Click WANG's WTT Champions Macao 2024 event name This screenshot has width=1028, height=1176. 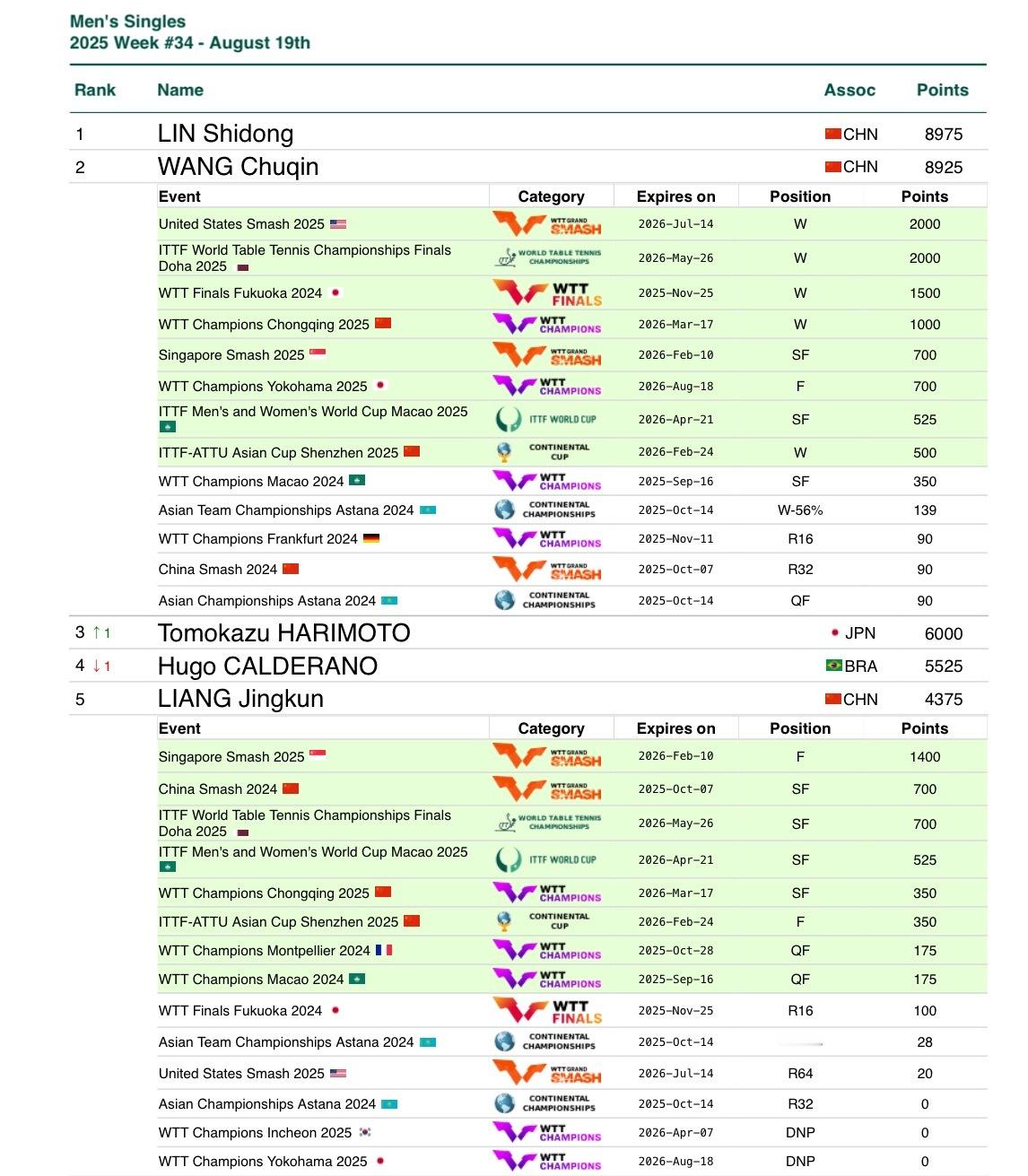tap(251, 481)
